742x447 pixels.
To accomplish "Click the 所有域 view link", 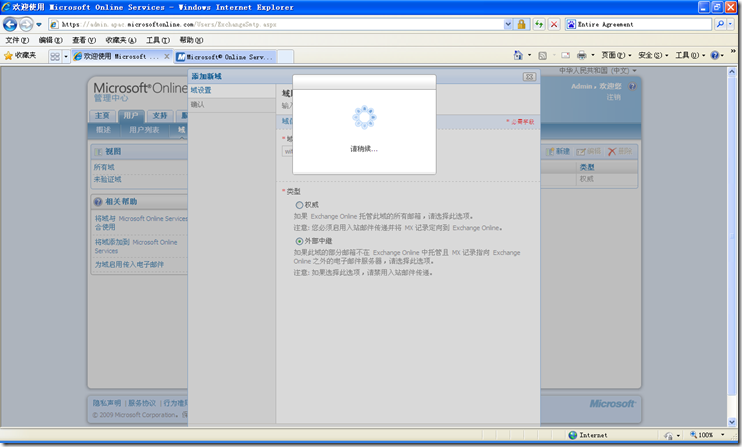I will tap(104, 167).
